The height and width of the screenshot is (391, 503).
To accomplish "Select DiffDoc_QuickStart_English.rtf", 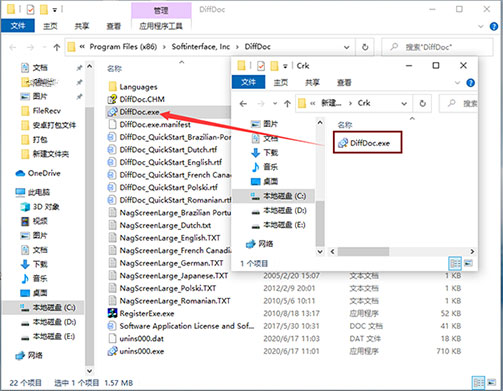I will coord(165,162).
